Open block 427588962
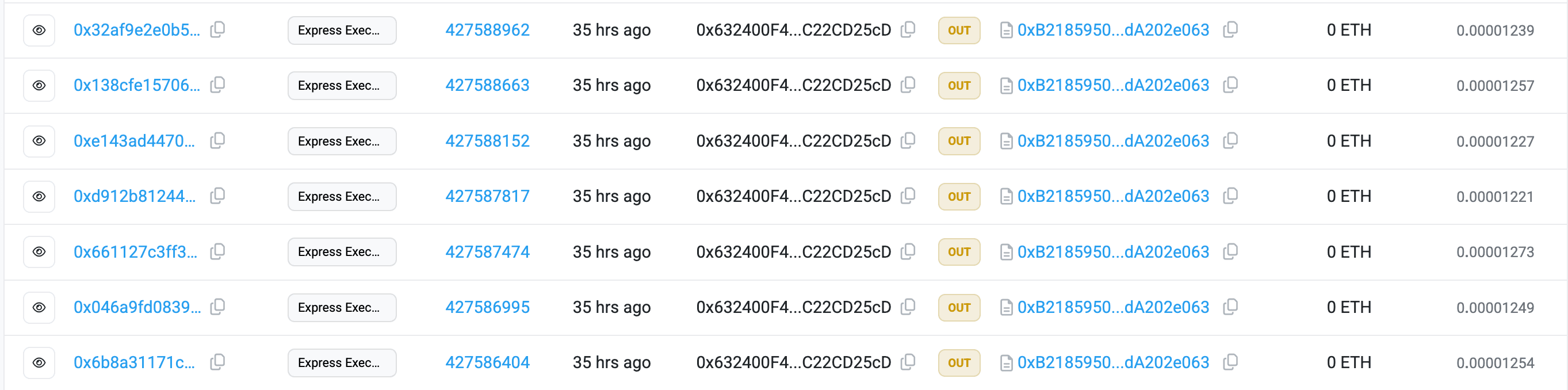 coord(488,29)
